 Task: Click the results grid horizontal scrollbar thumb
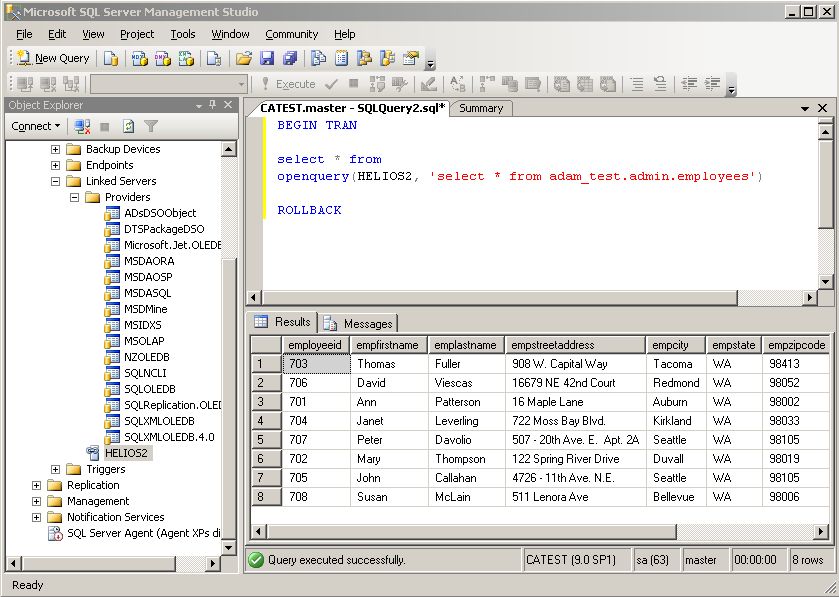pyautogui.click(x=471, y=532)
